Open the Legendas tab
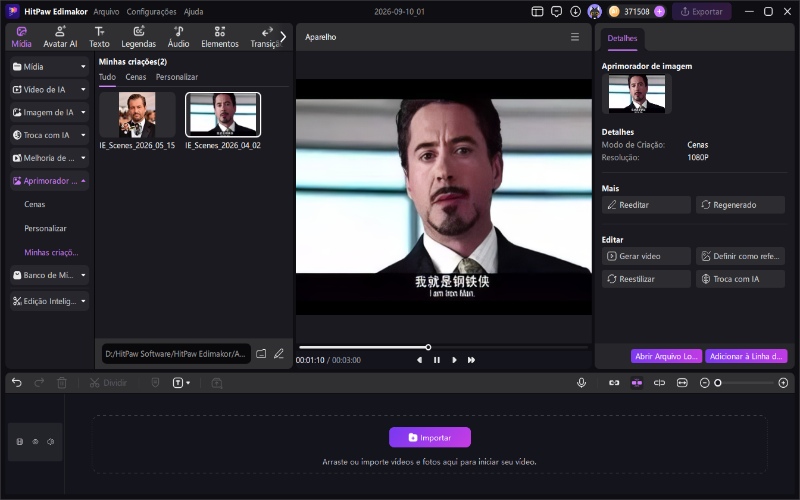 point(139,37)
